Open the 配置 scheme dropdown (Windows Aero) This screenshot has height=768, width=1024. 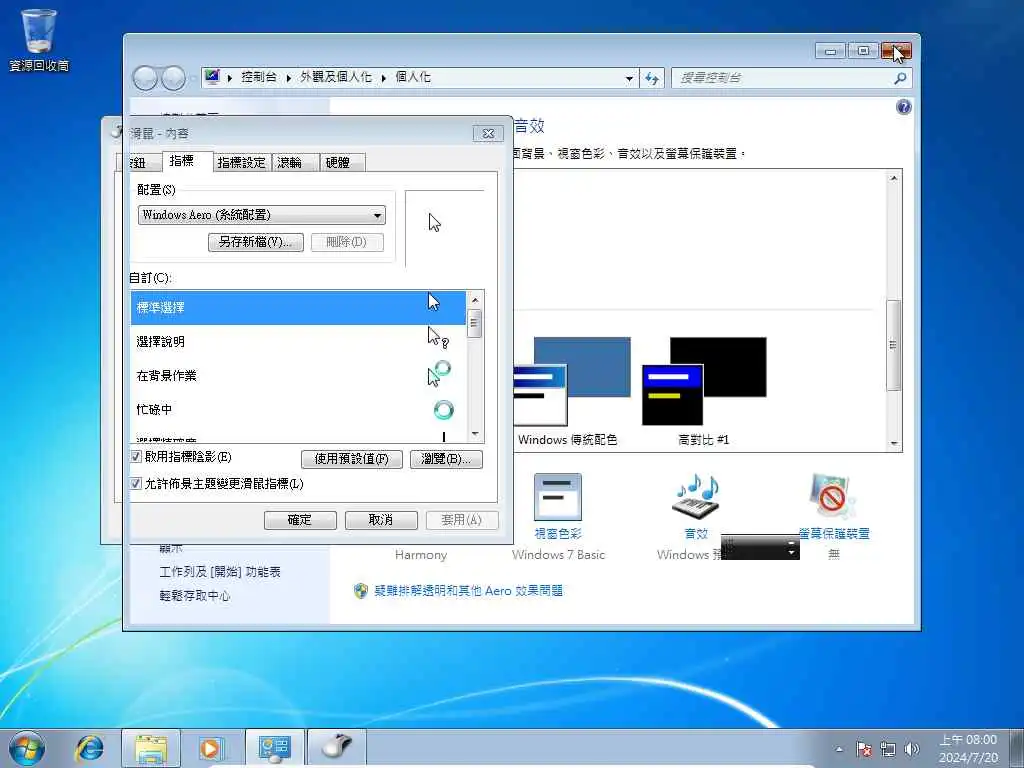pos(262,215)
